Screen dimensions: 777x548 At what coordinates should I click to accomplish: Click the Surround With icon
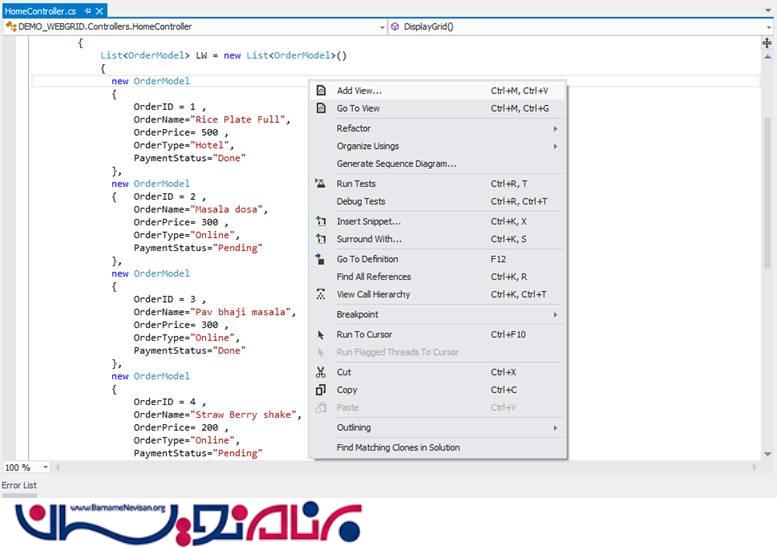(321, 239)
